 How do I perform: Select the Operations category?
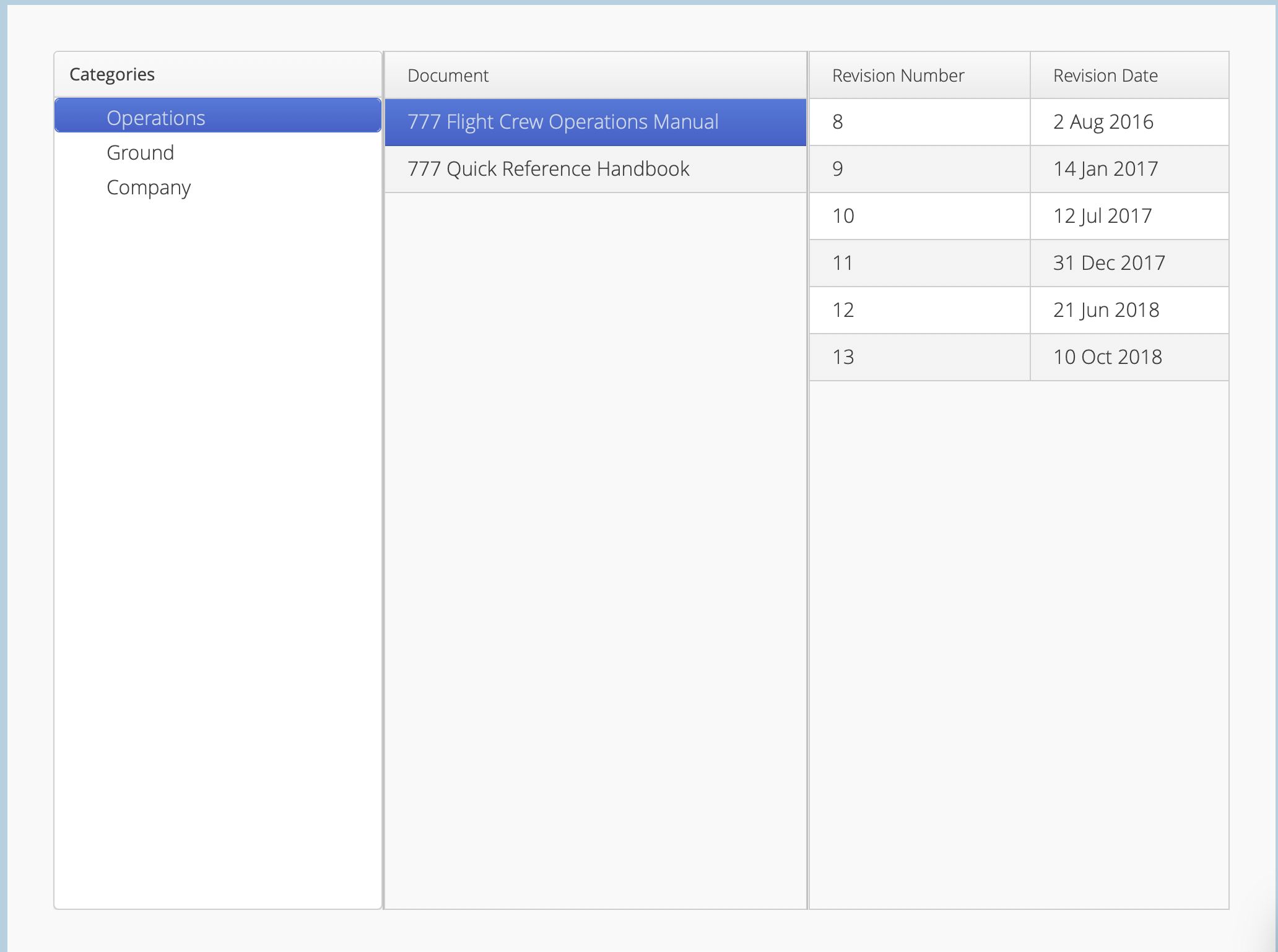156,118
